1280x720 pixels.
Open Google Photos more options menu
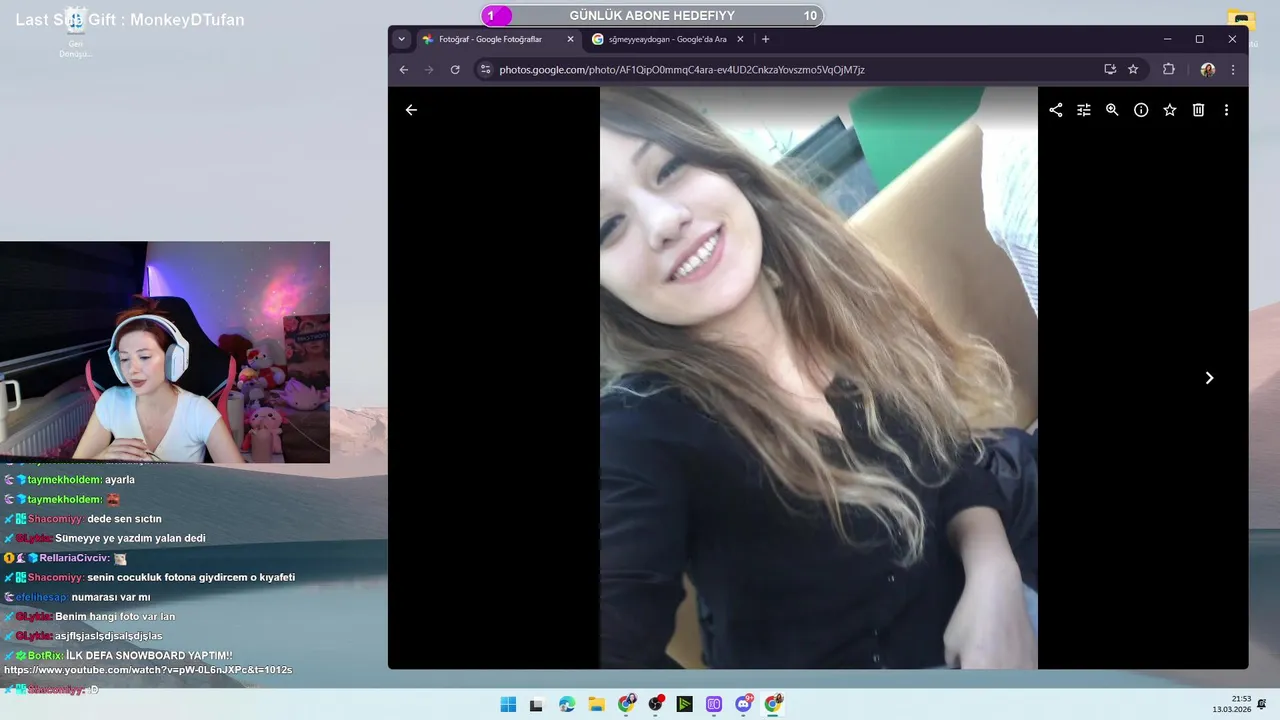click(1226, 110)
